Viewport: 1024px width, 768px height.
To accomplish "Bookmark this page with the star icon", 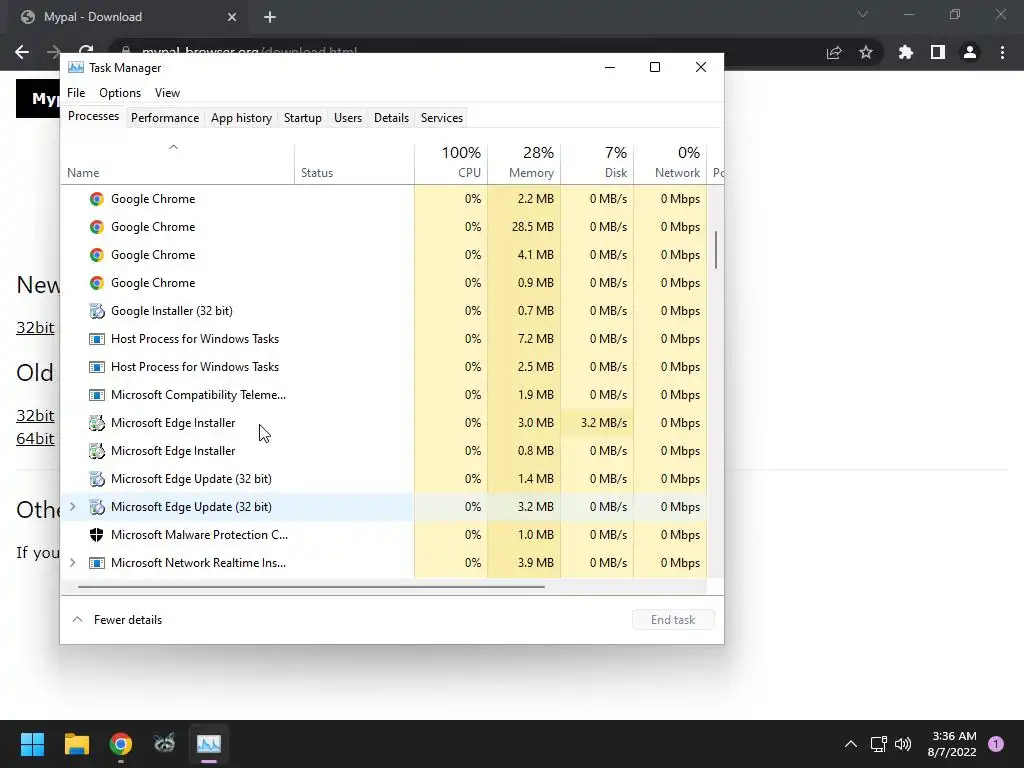I will [866, 52].
